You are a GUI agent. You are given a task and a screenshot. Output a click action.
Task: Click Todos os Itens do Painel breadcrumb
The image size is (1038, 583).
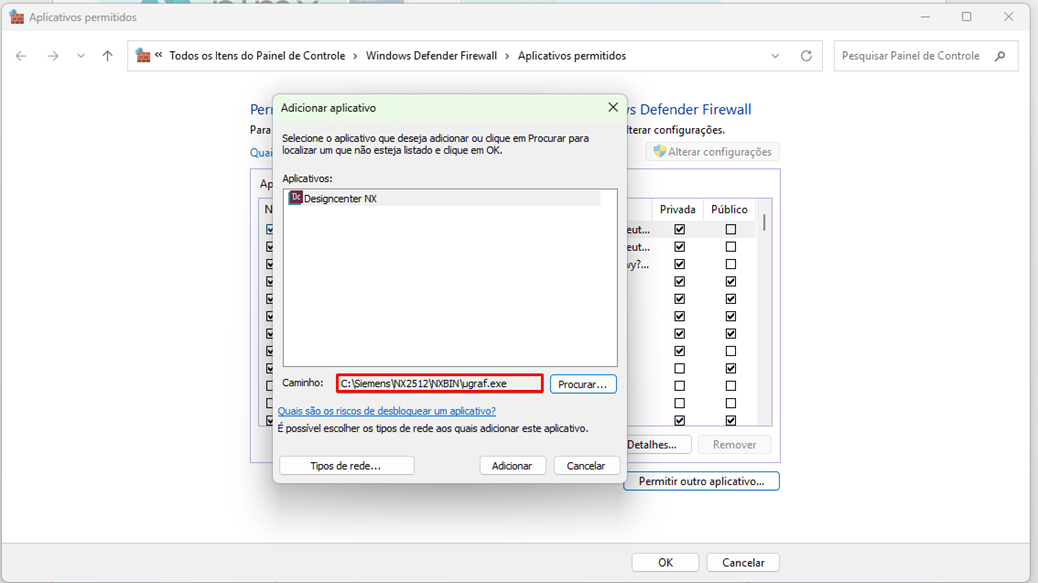(257, 56)
